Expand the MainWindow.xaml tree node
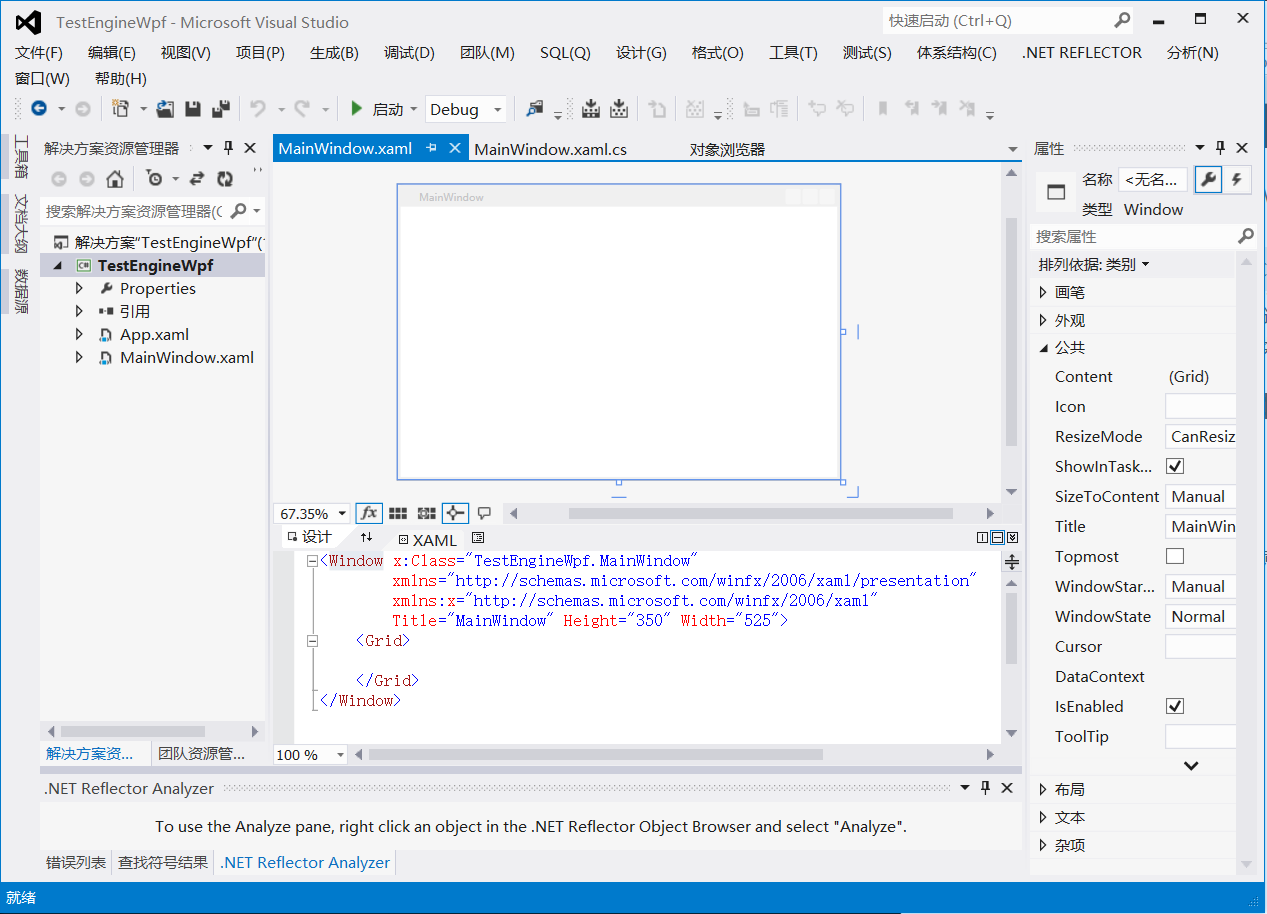Screen dimensions: 1267x914 pos(79,357)
